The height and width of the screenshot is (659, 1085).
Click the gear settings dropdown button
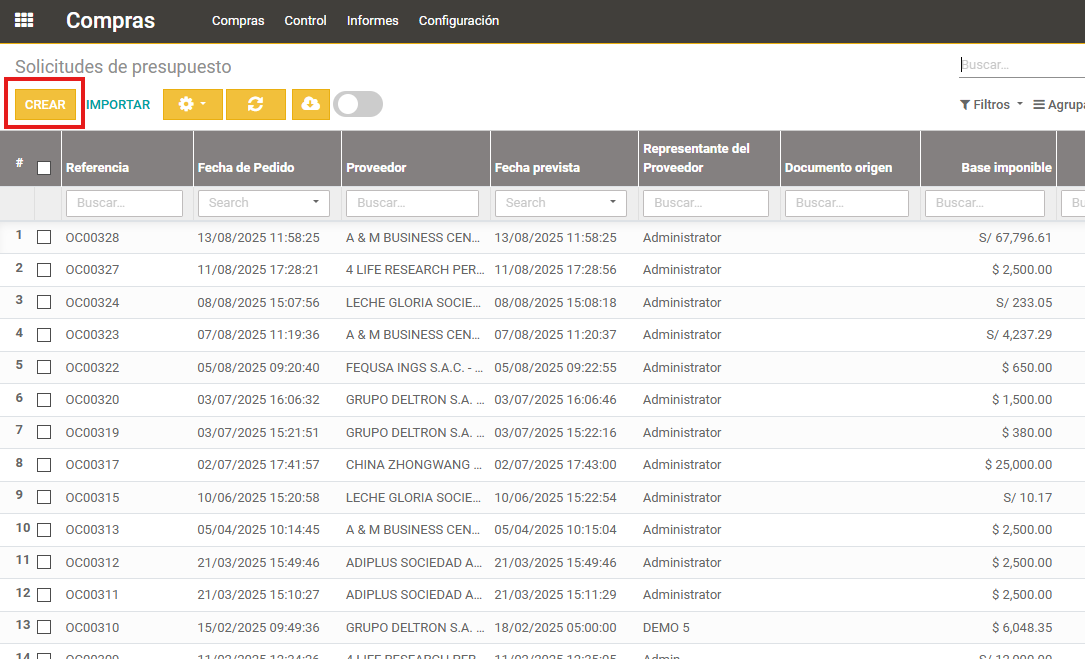point(192,105)
